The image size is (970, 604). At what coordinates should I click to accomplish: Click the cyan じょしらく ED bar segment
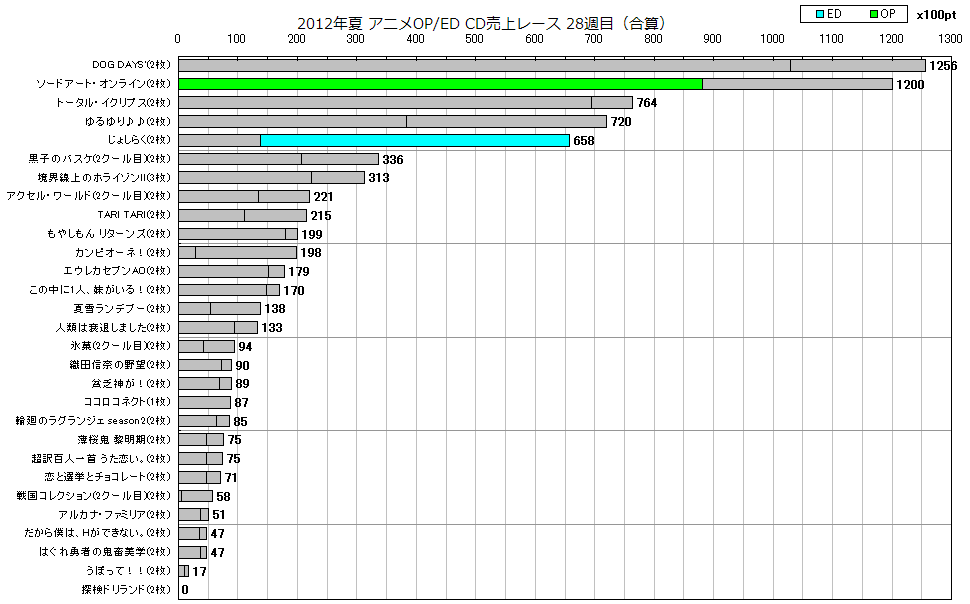pyautogui.click(x=414, y=140)
